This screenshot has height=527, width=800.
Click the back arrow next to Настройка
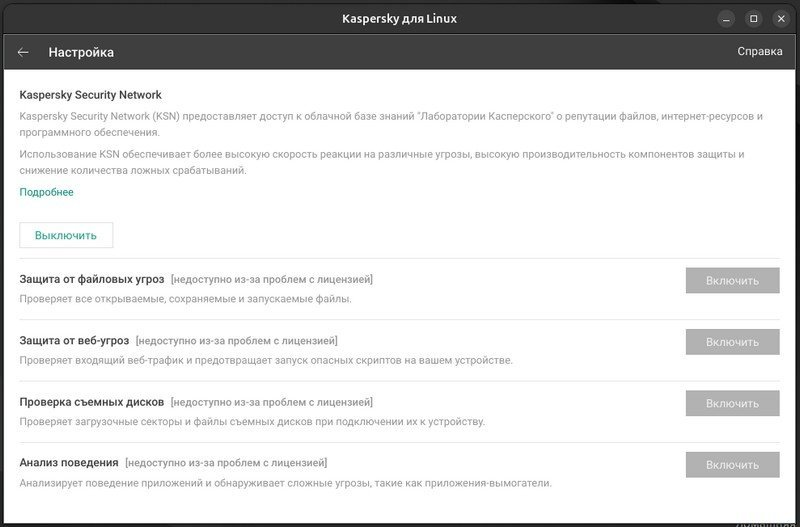tap(23, 52)
